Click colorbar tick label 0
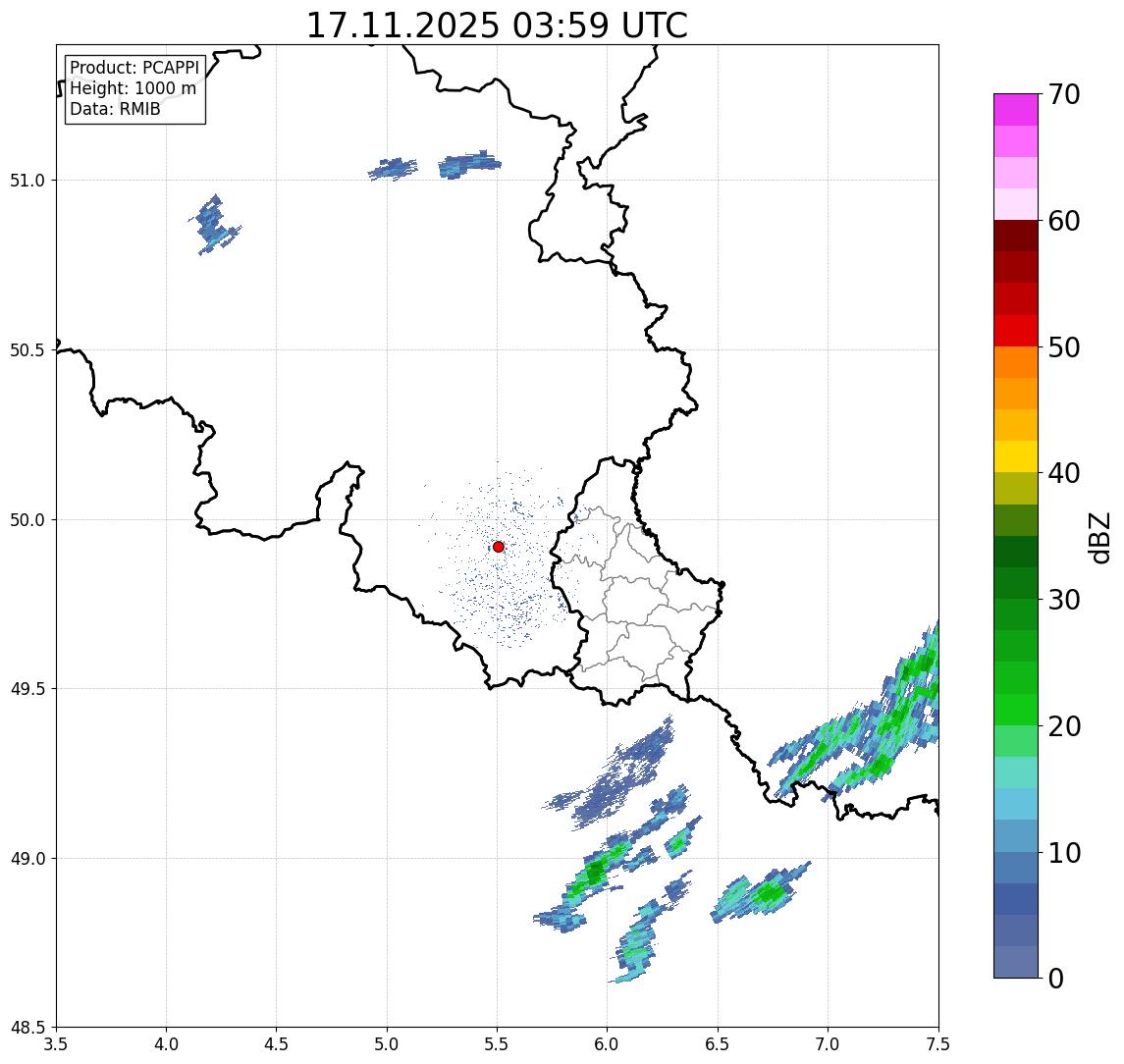 pos(1056,978)
